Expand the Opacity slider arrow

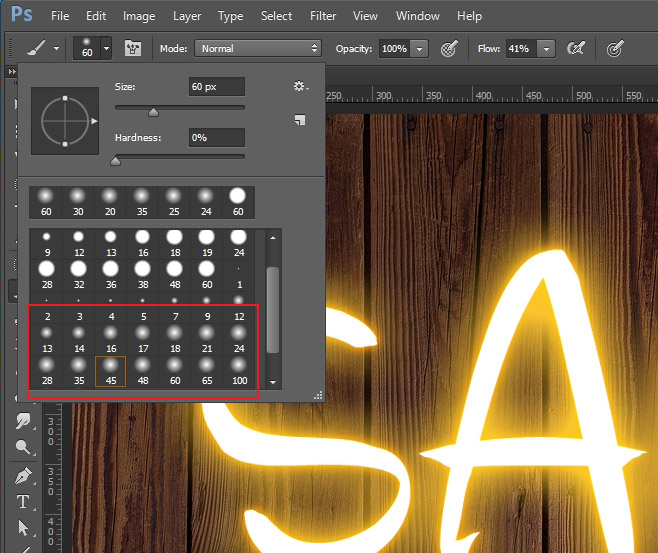pyautogui.click(x=419, y=49)
